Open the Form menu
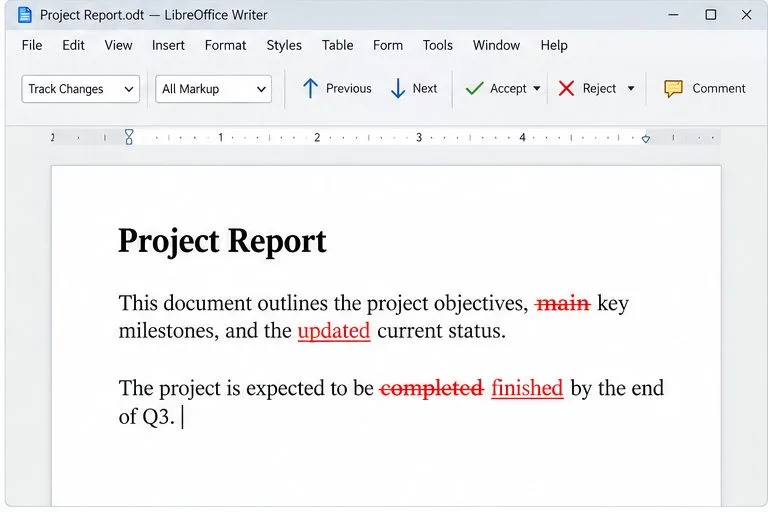This screenshot has height=512, width=768. [388, 45]
